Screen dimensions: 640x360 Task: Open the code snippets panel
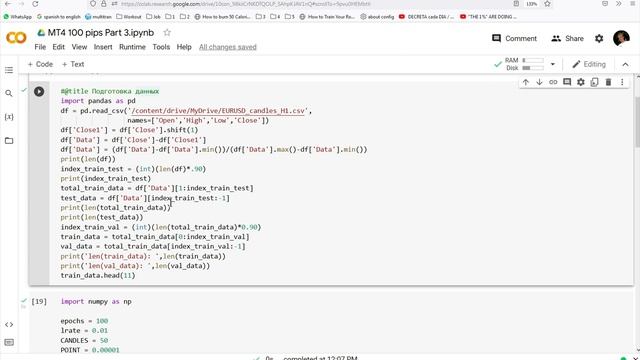[9, 325]
